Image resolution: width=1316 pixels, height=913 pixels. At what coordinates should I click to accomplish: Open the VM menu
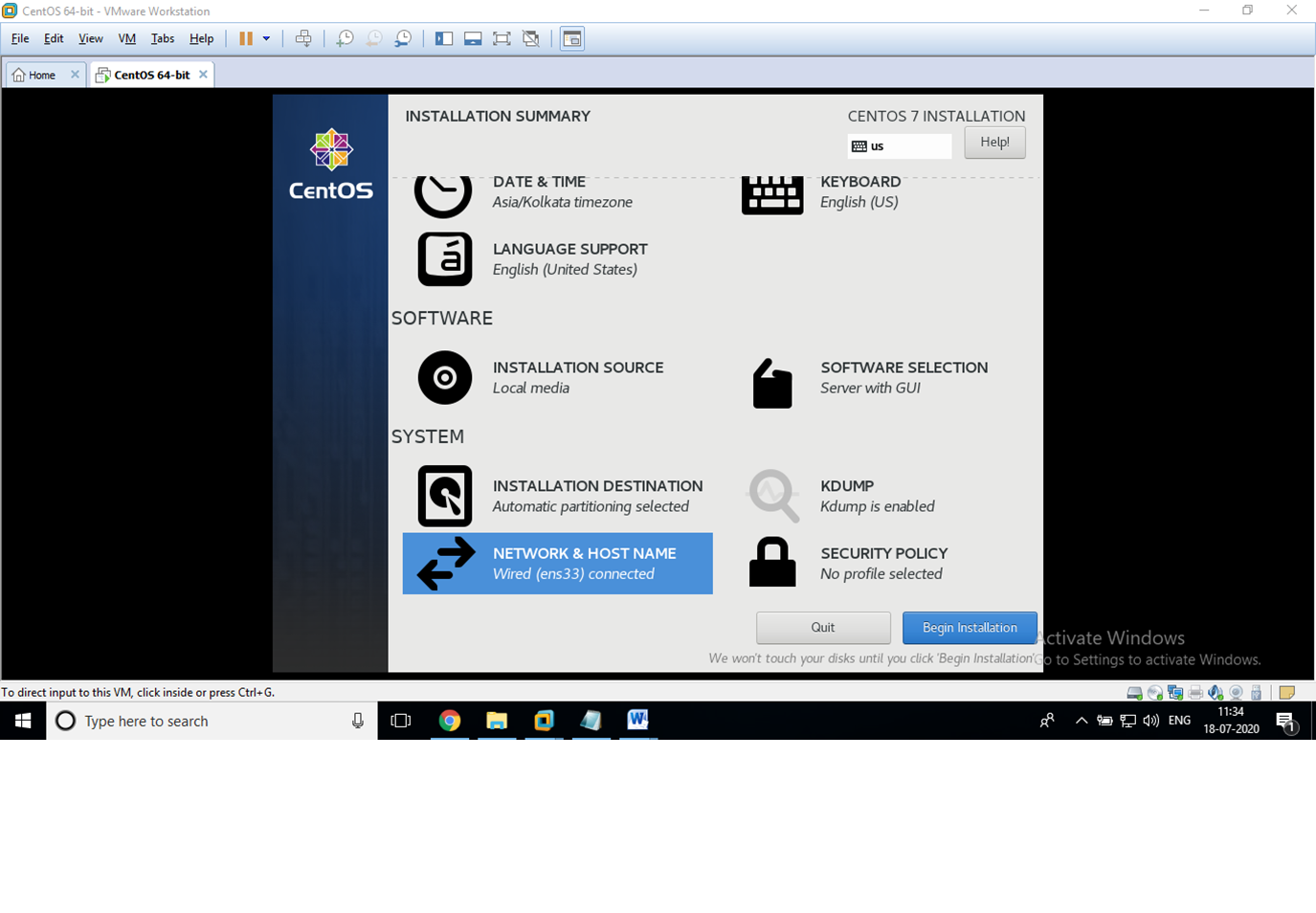coord(126,38)
